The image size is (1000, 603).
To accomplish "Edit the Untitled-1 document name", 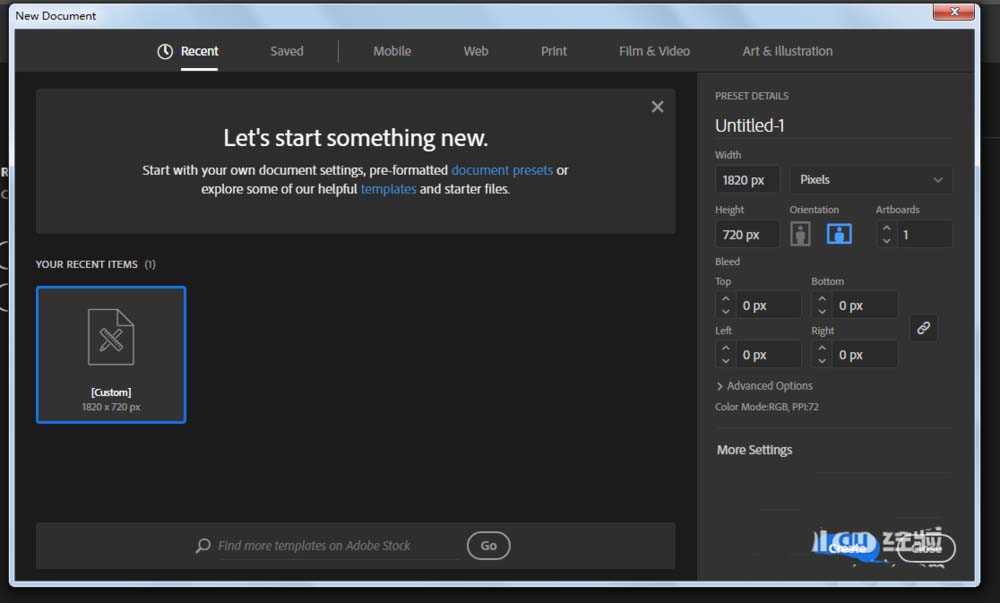I will click(833, 126).
